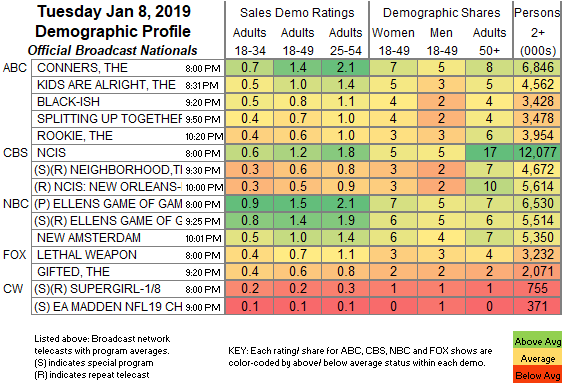Click the Persons 2+ (000s) header
562x383 pixels.
538,32
